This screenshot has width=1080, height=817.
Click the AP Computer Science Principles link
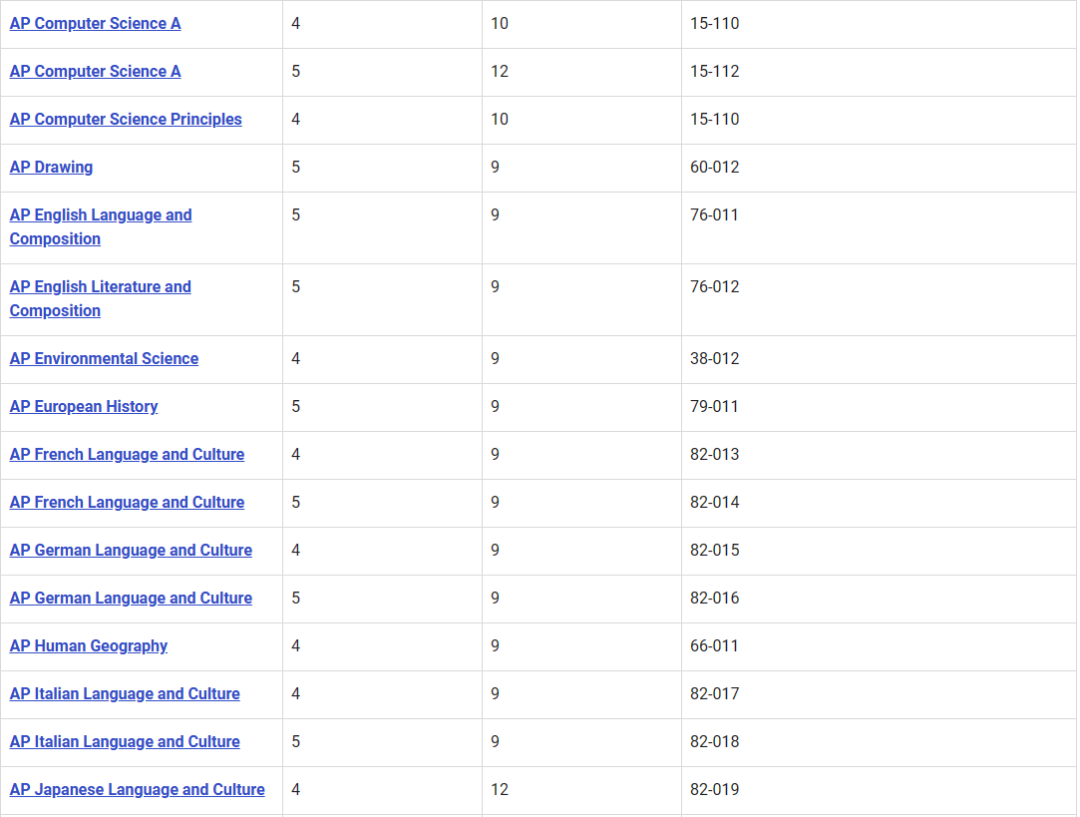(x=126, y=119)
